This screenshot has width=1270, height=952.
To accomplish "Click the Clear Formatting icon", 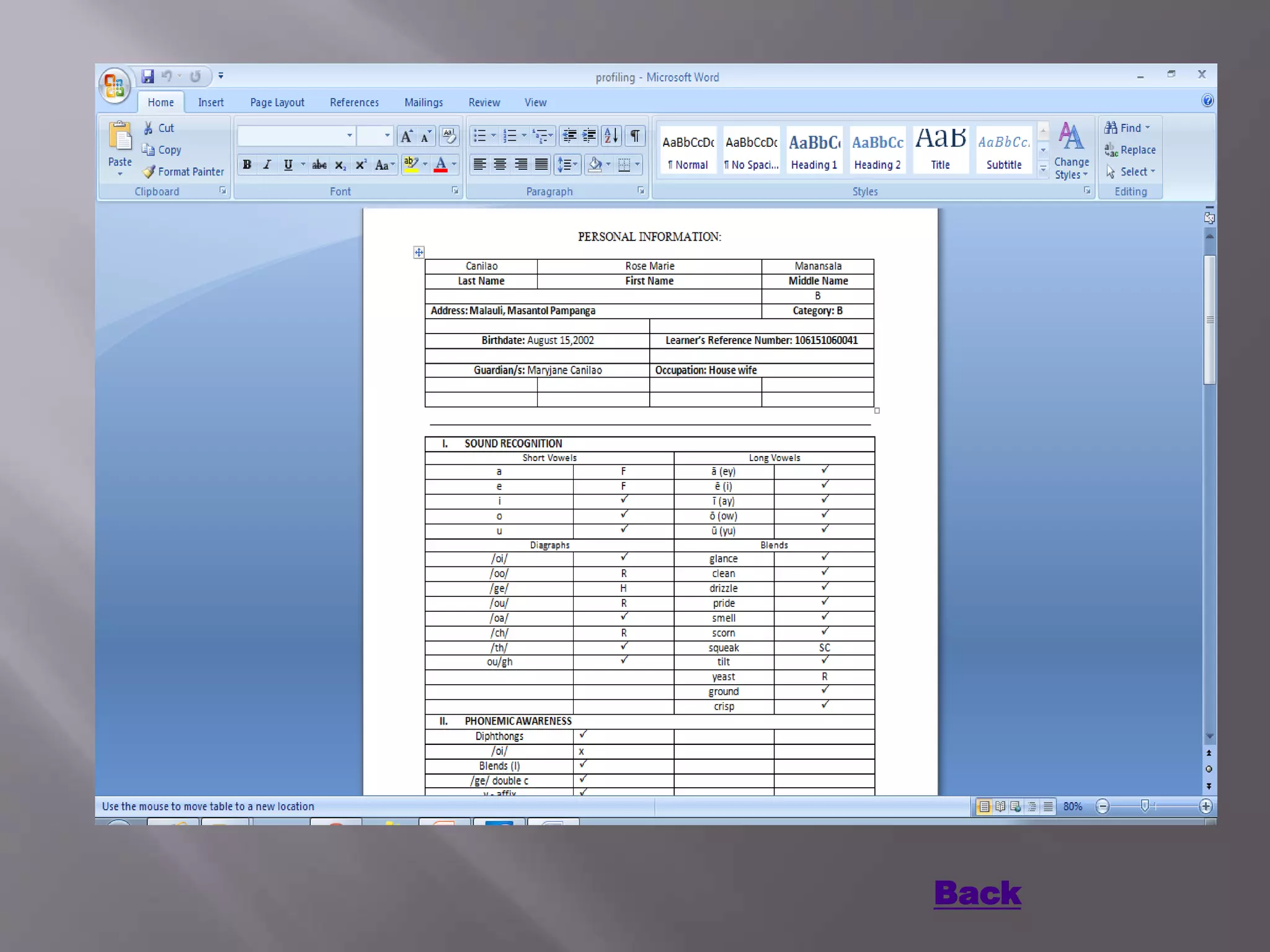I will click(x=449, y=136).
